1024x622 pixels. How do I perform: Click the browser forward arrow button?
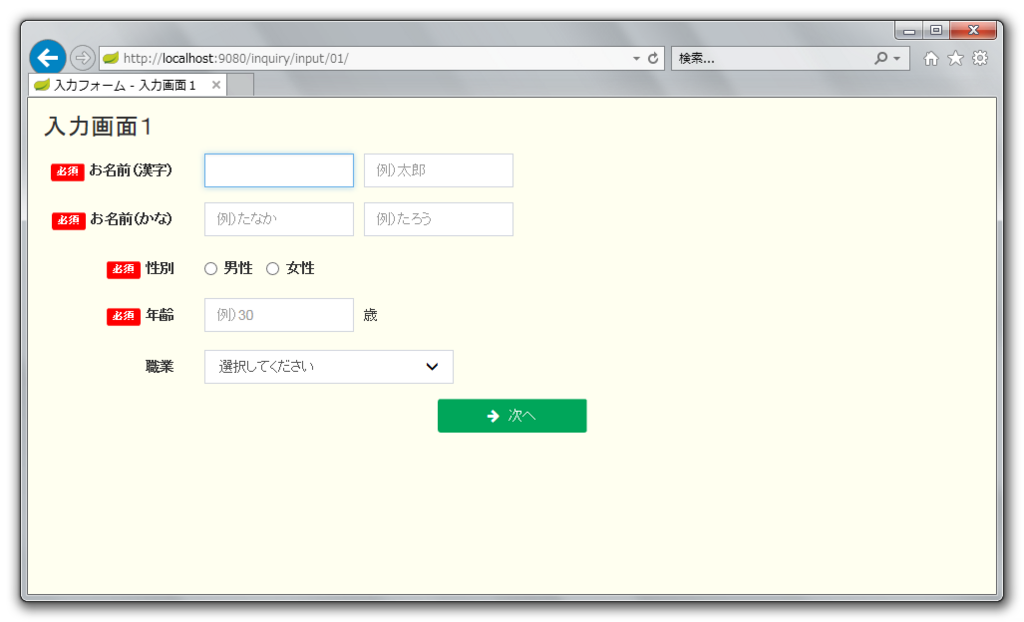[82, 58]
